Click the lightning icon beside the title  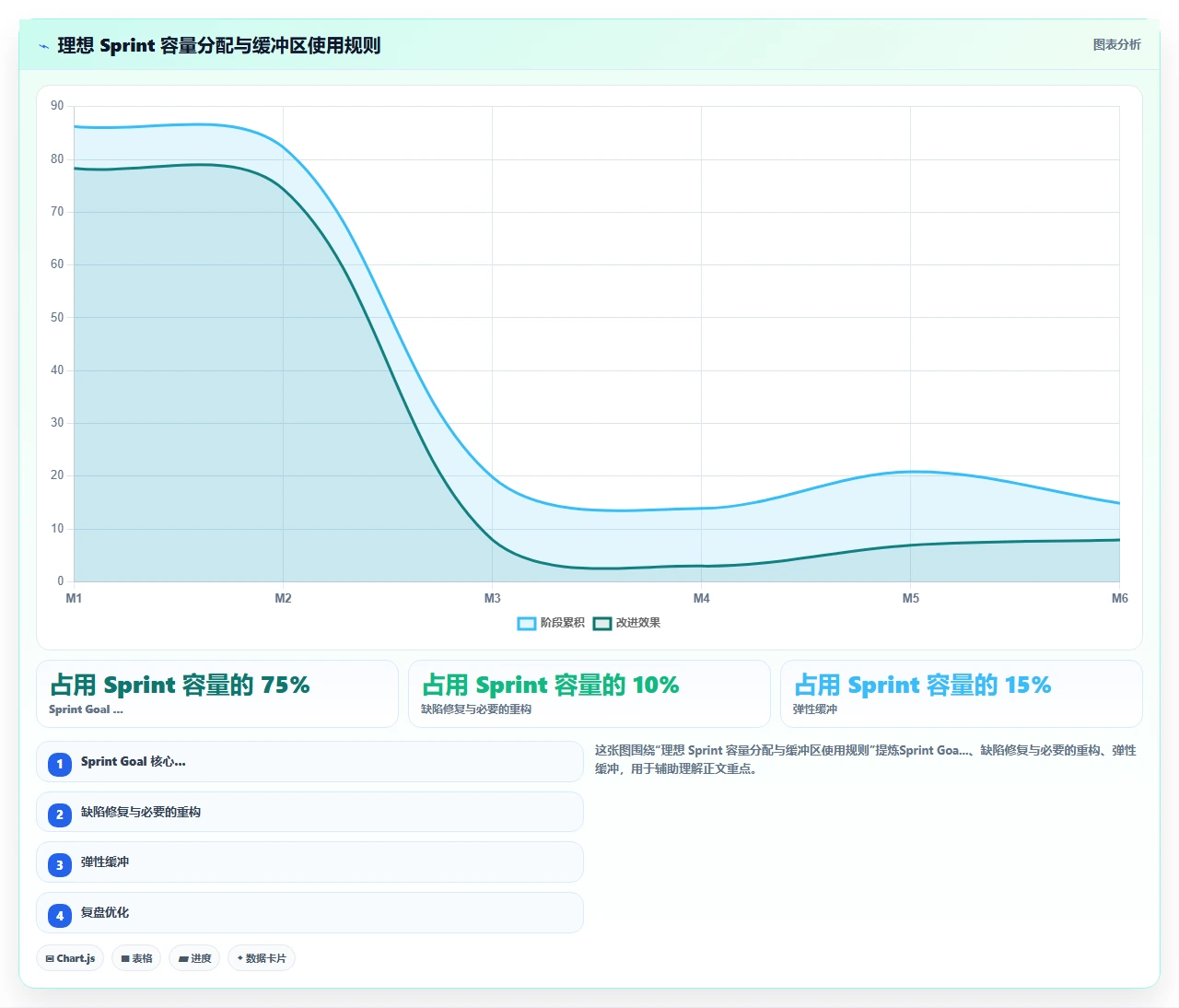pyautogui.click(x=44, y=46)
